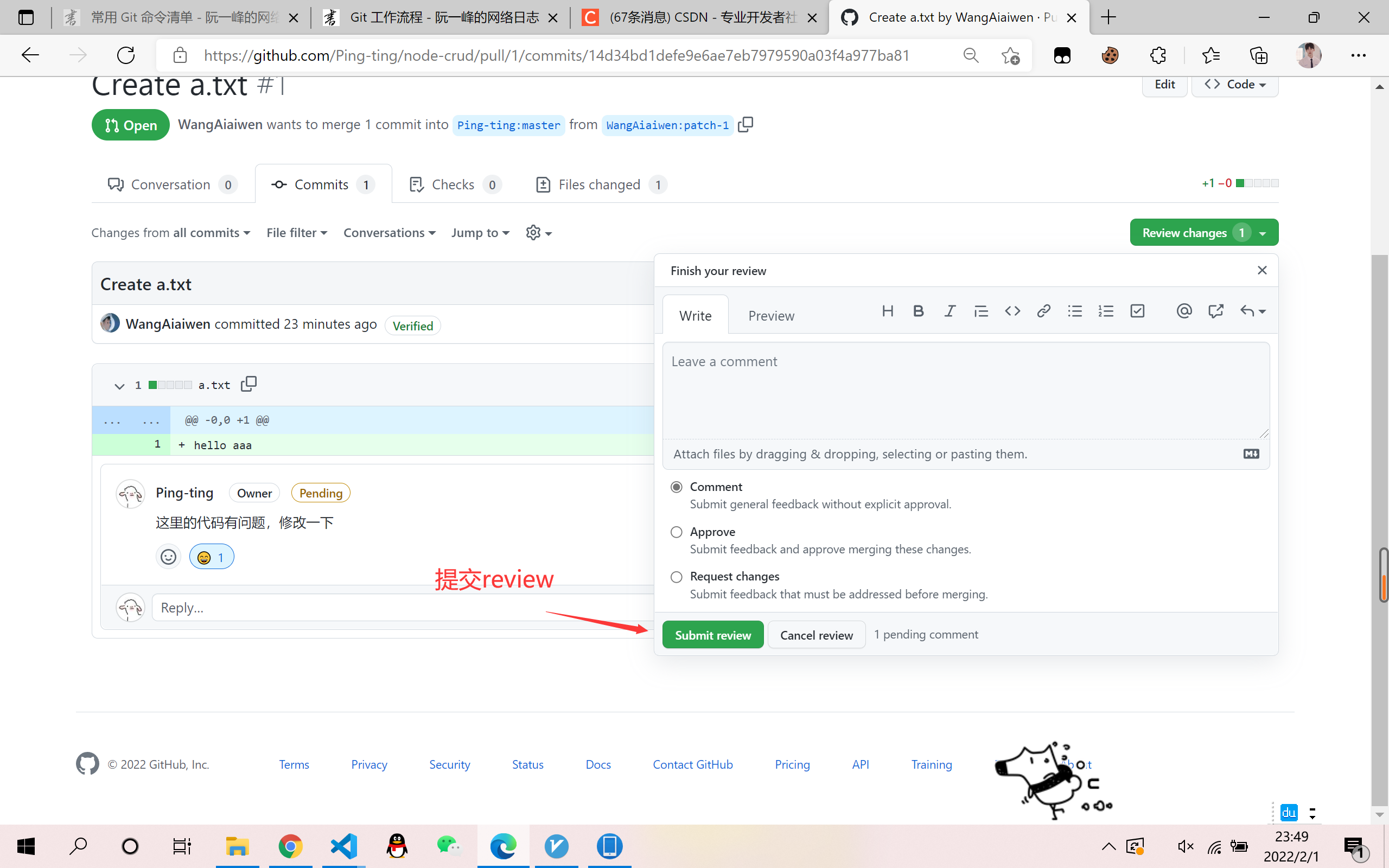
Task: Copy patch-1 branch name to clipboard
Action: click(745, 125)
